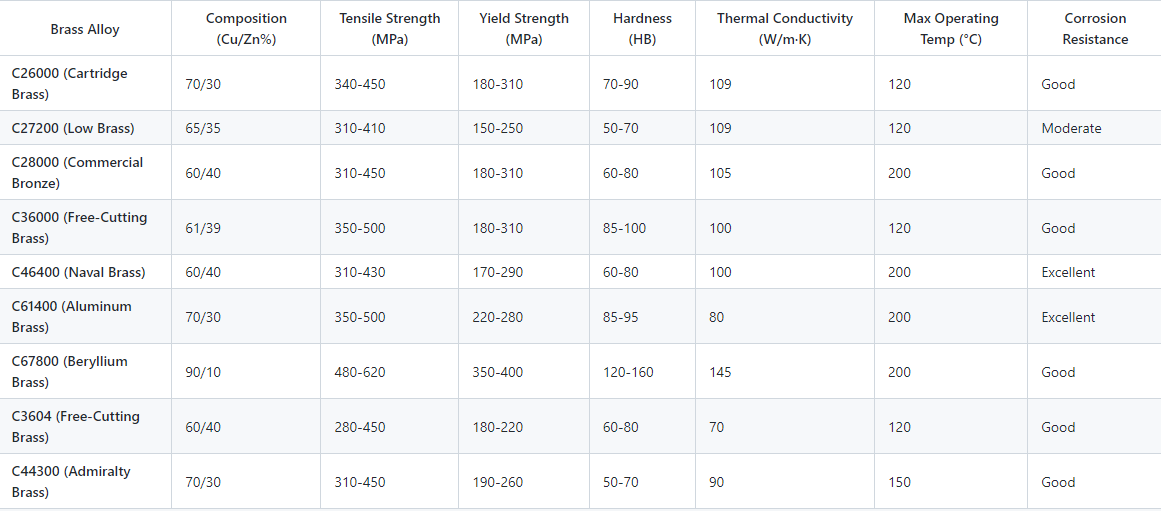Select the C61400 (Aluminum Brass) cell
The image size is (1161, 511).
click(71, 317)
